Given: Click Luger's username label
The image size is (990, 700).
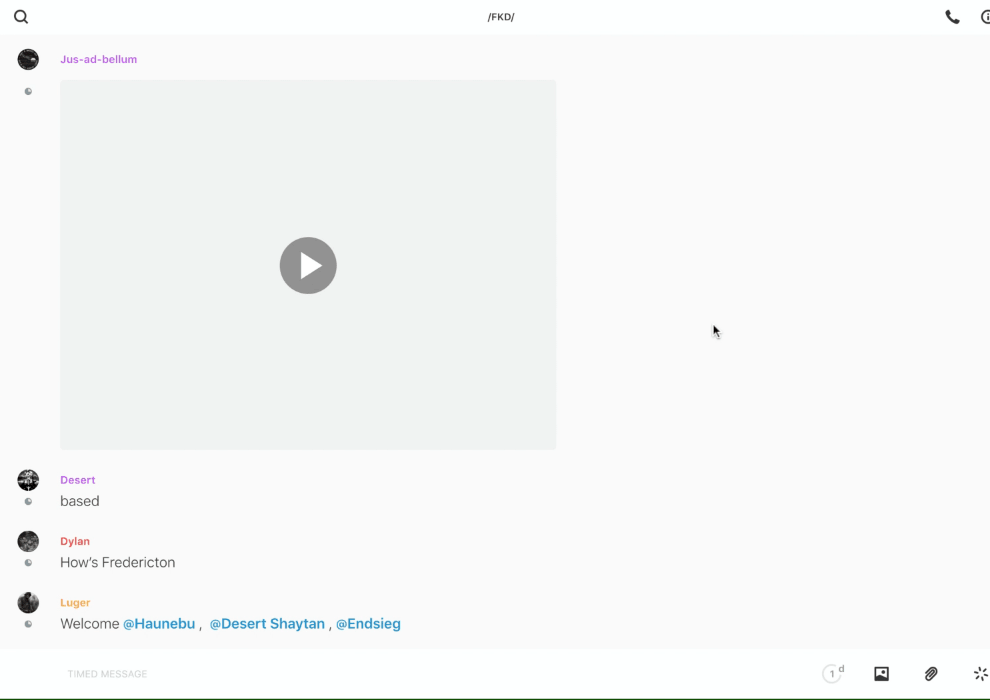Looking at the screenshot, I should point(75,603).
